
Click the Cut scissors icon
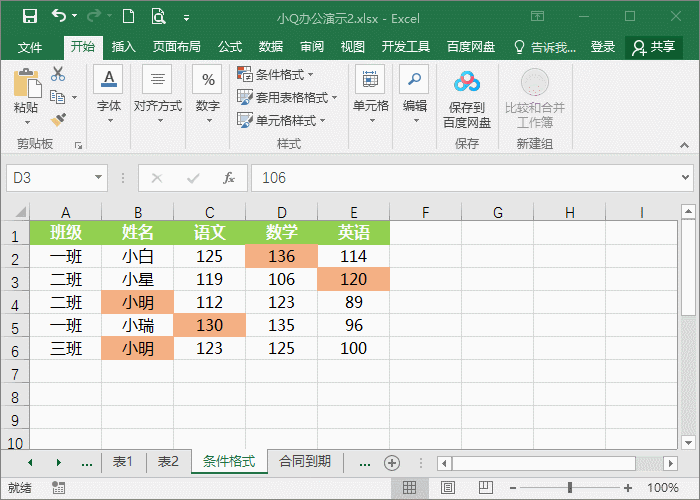pyautogui.click(x=58, y=74)
